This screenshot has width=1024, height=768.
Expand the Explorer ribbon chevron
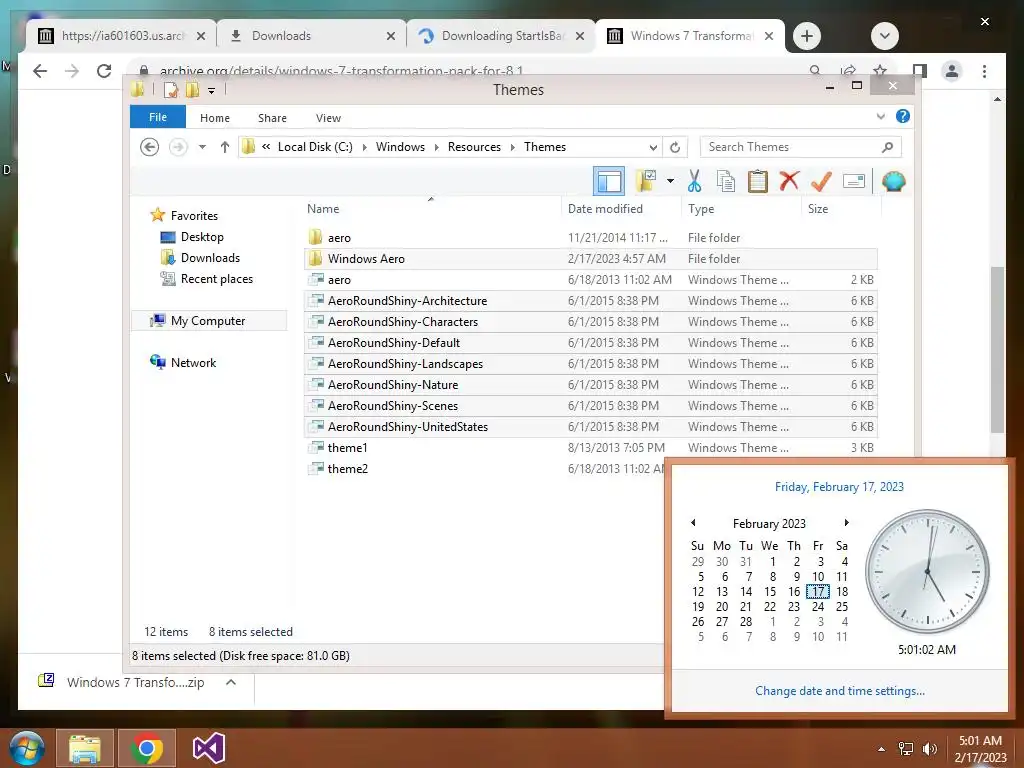(880, 116)
